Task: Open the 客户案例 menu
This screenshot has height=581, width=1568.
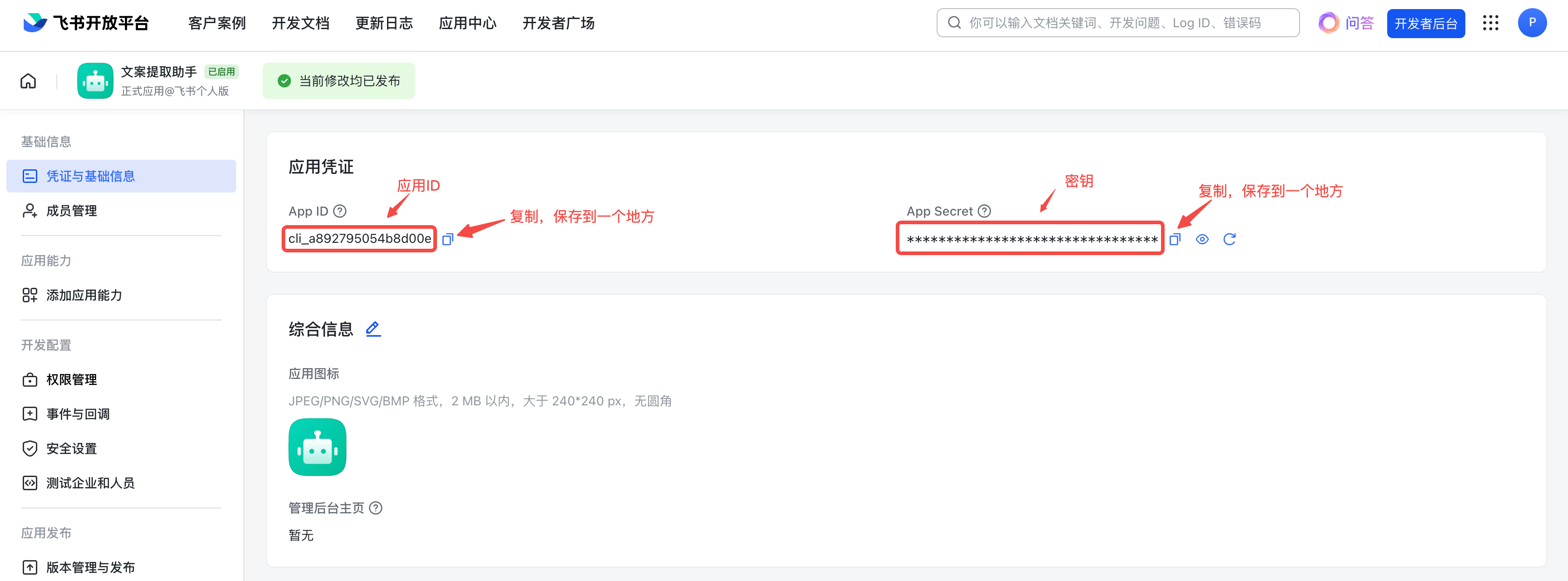Action: (217, 23)
